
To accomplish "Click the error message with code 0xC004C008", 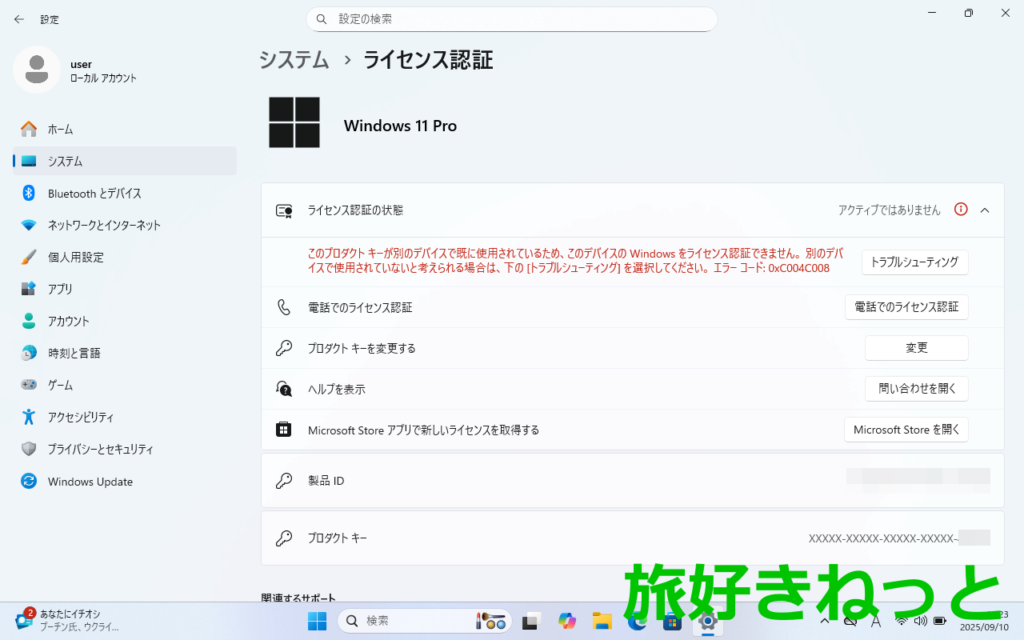I will [575, 261].
